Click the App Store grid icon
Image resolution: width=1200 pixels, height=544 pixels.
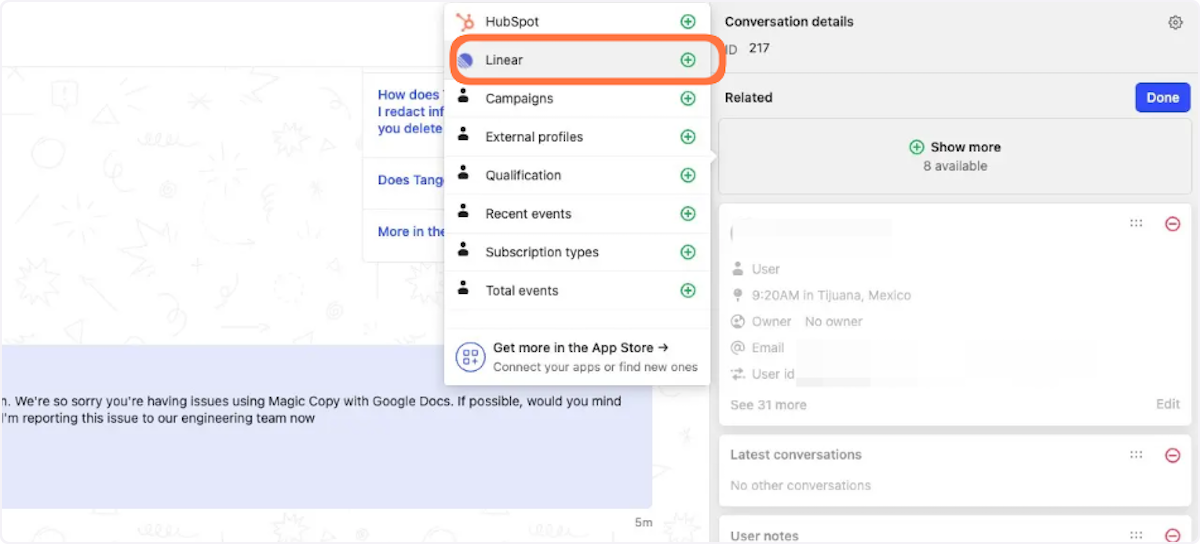470,357
